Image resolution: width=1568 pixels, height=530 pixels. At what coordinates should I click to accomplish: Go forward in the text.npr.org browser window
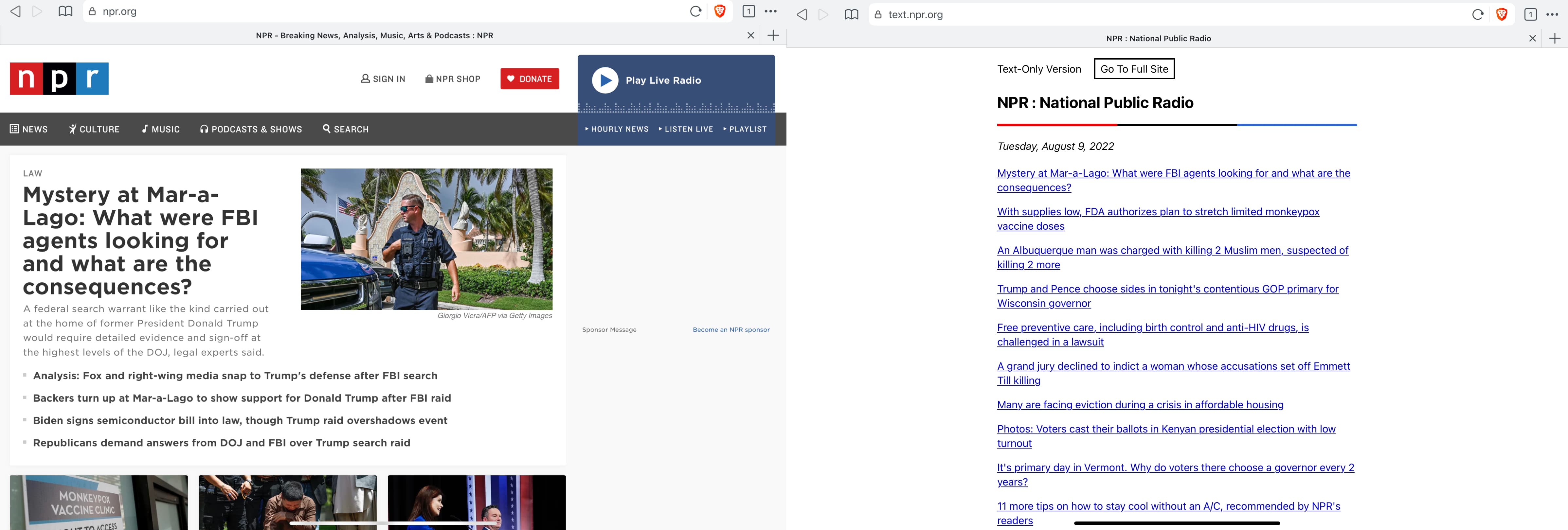(x=823, y=15)
